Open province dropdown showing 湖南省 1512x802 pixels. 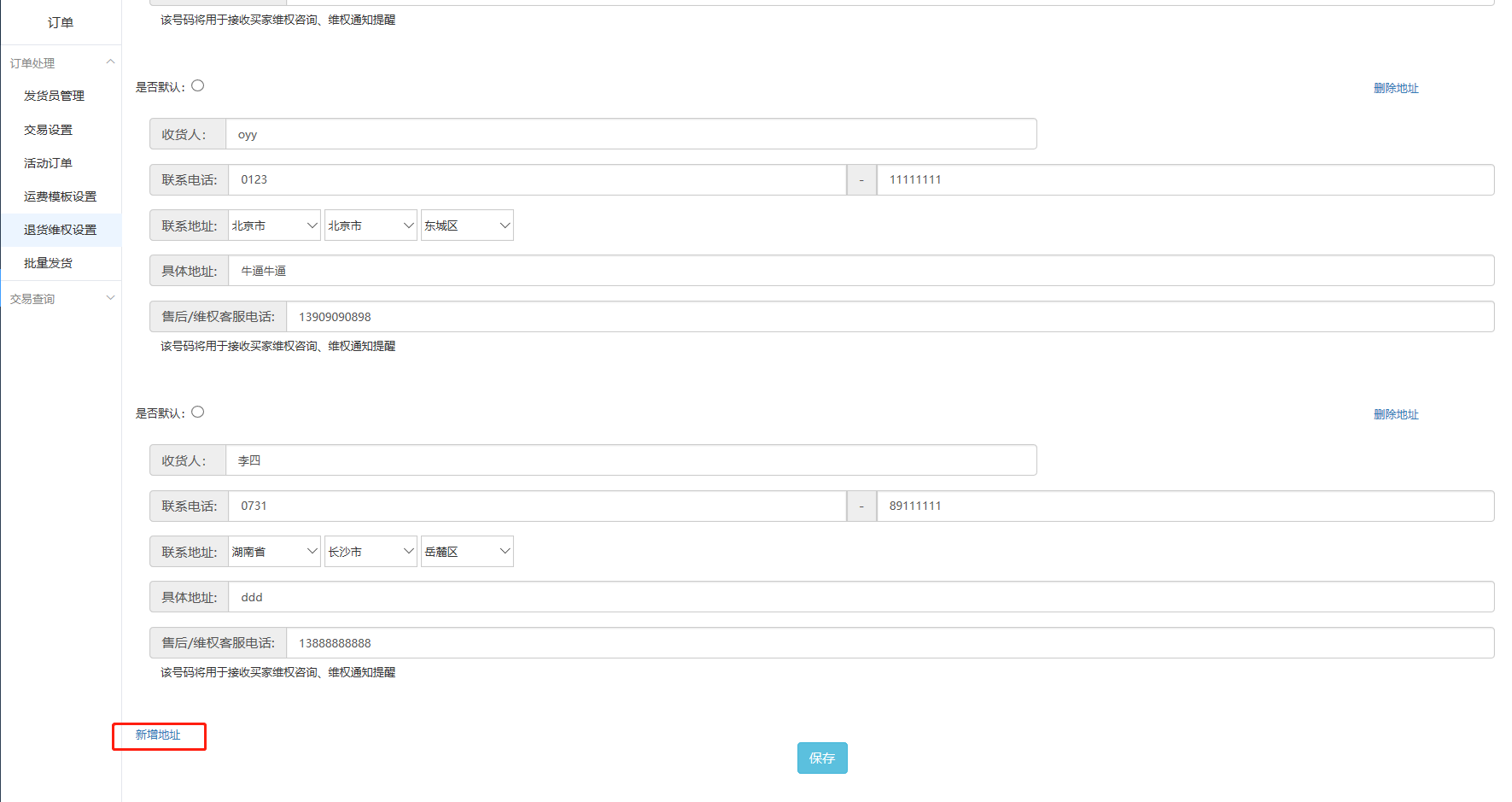coord(275,552)
